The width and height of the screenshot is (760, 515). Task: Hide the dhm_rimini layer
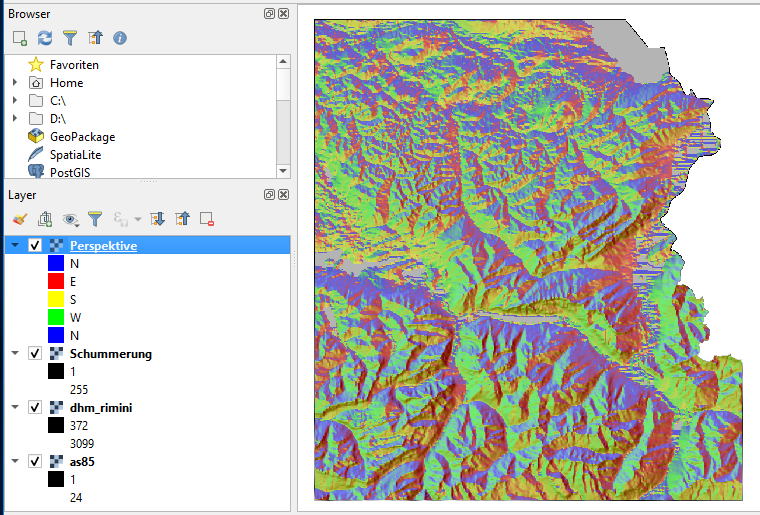click(35, 408)
